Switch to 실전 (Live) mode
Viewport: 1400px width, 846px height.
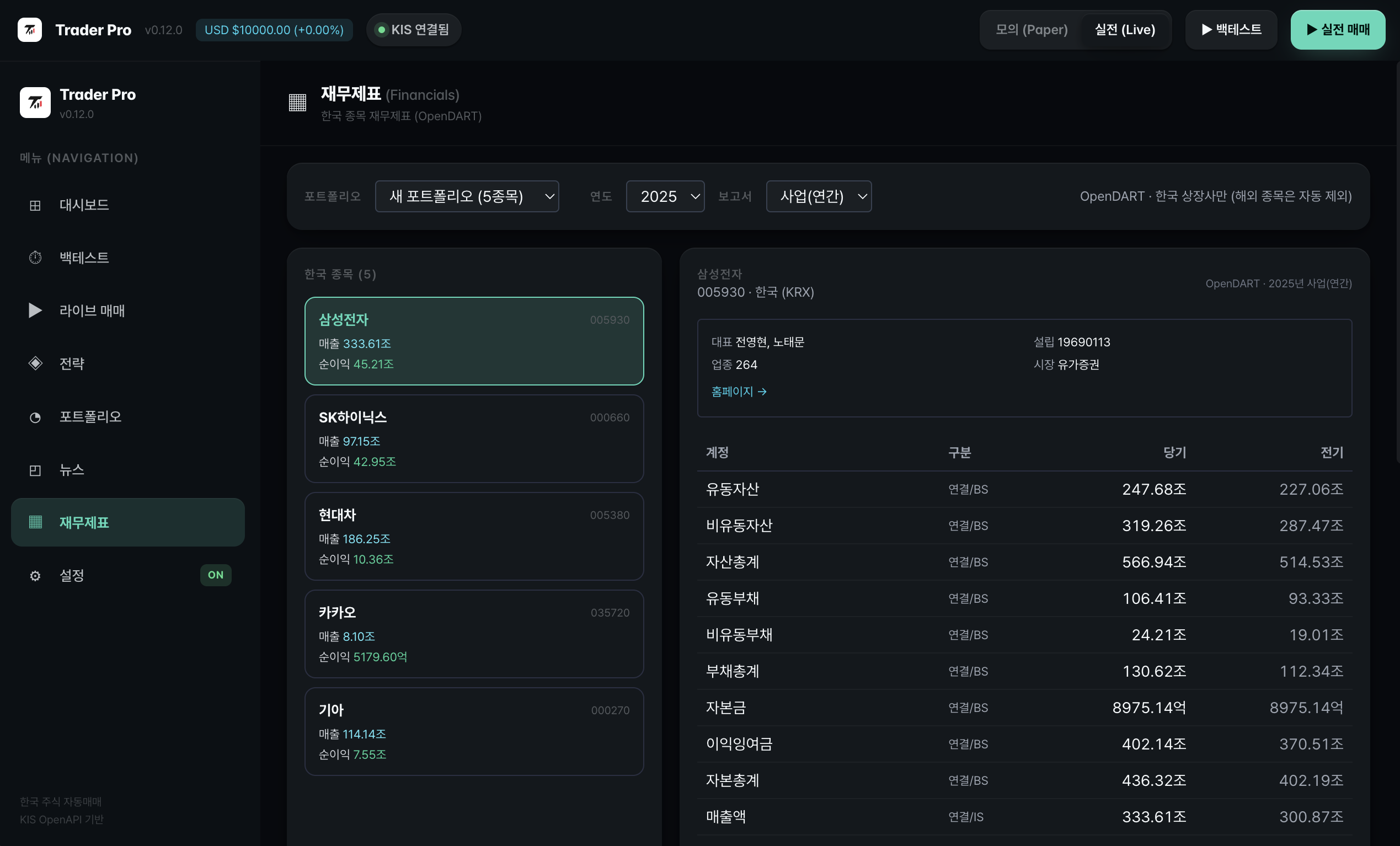tap(1124, 30)
